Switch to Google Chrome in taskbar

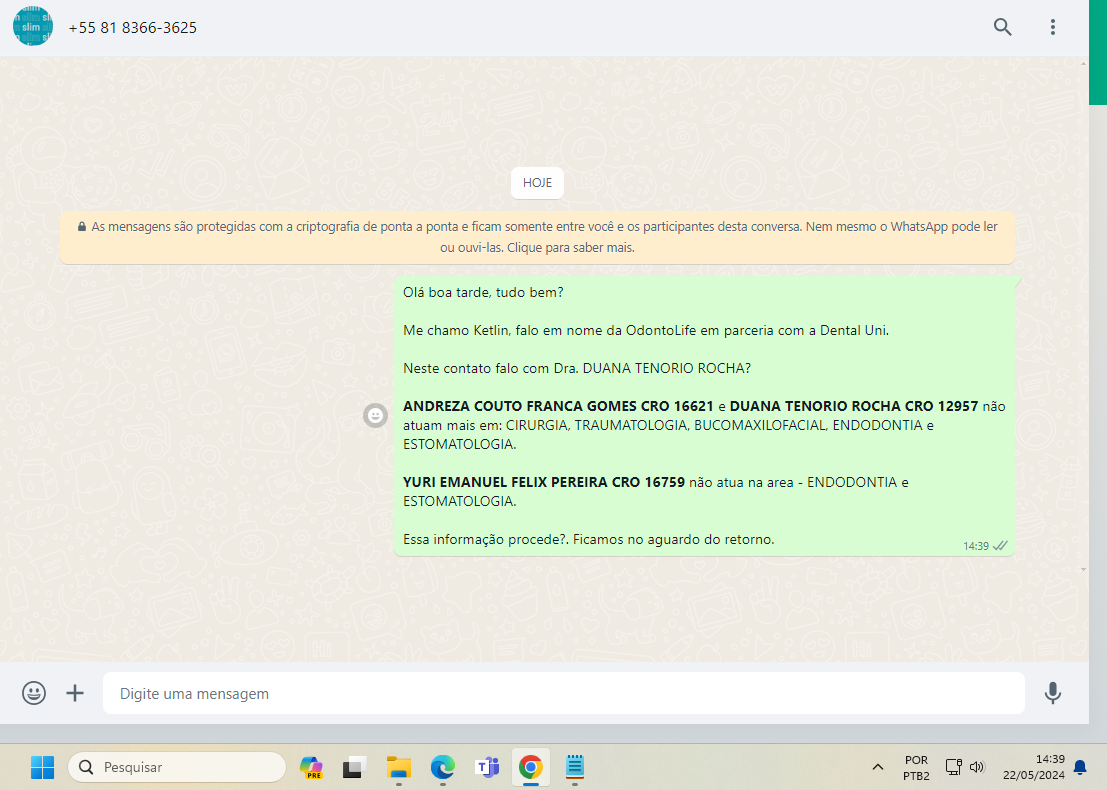click(530, 767)
